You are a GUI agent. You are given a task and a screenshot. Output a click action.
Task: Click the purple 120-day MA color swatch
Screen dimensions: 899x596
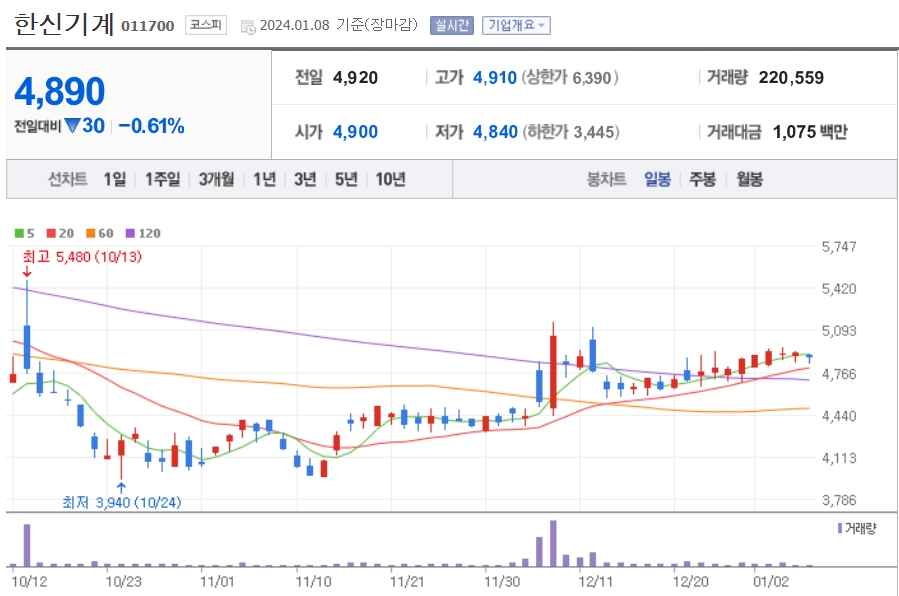click(130, 232)
